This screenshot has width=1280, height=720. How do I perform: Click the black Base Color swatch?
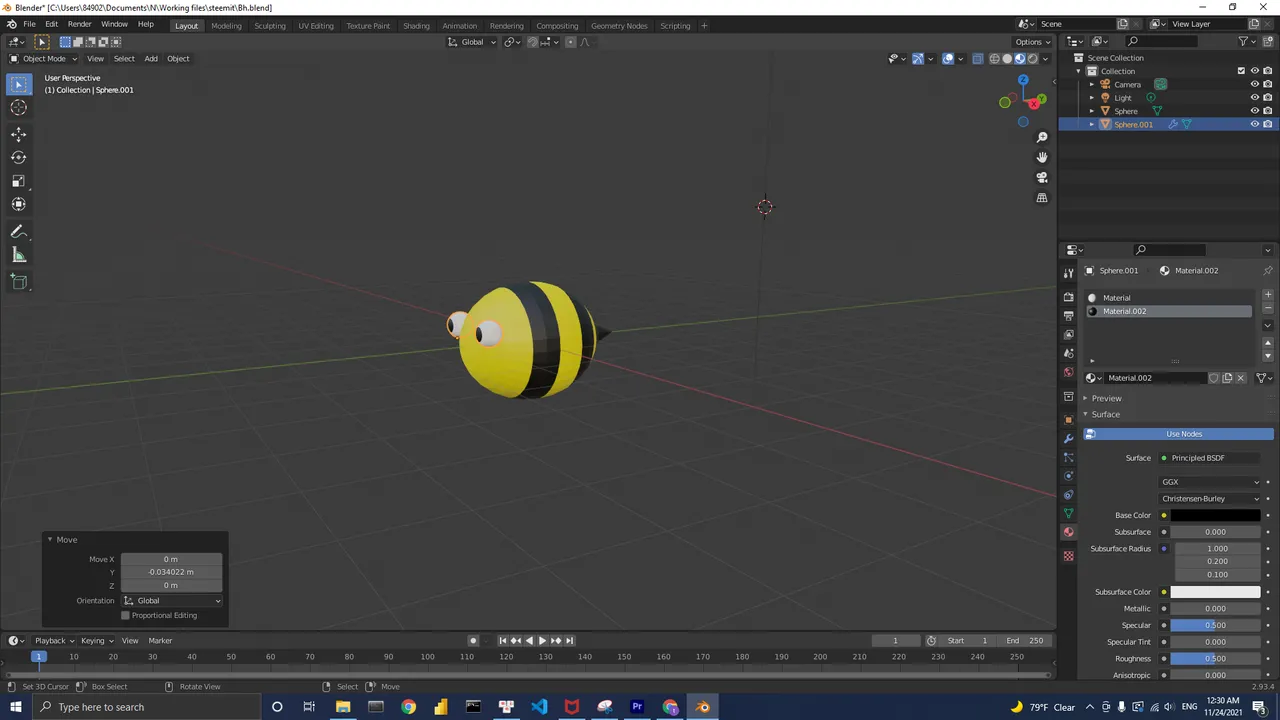[1215, 515]
